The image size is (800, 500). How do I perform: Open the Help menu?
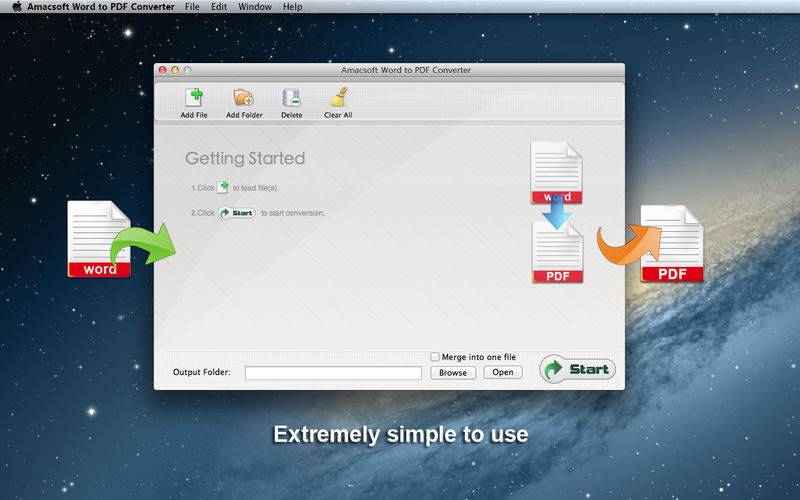[292, 7]
